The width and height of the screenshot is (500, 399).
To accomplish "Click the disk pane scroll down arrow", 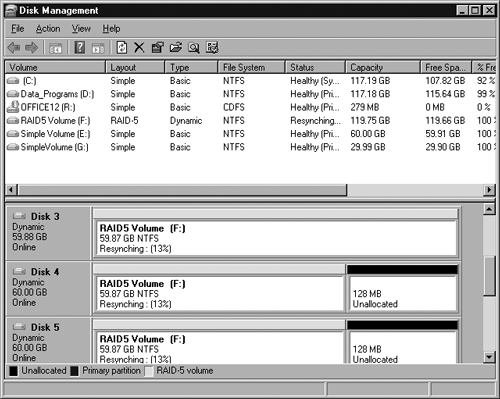I will point(489,357).
